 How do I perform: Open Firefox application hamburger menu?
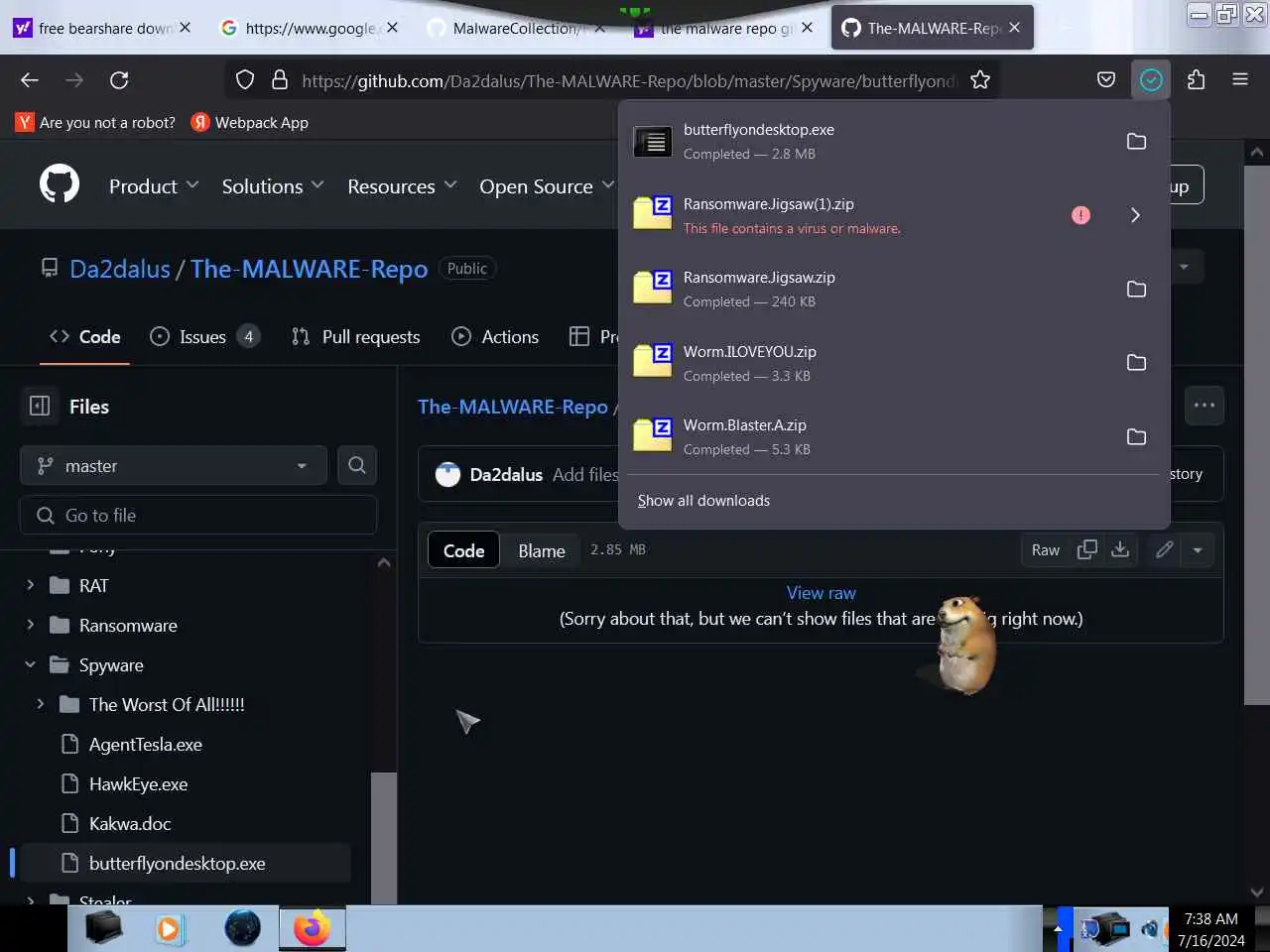click(x=1240, y=80)
